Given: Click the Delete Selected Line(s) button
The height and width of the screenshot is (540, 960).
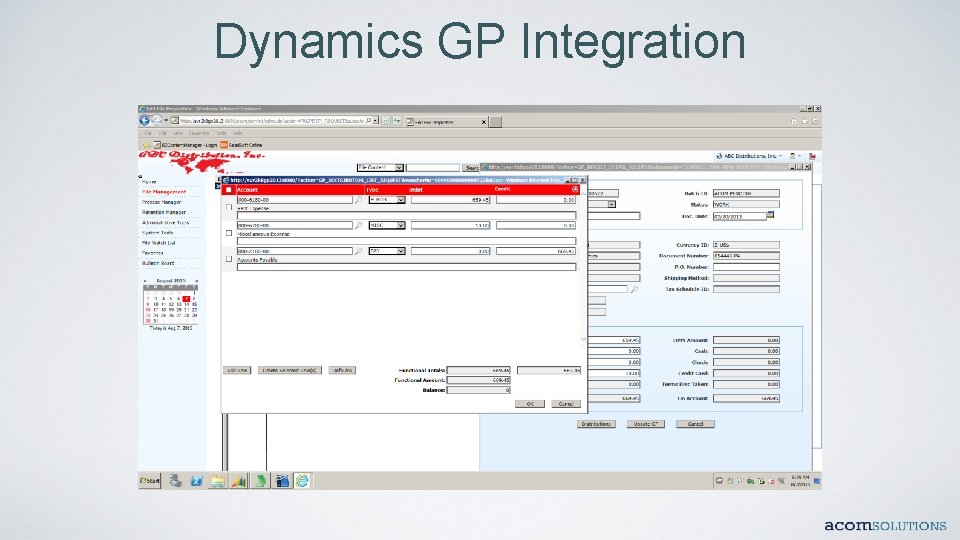Looking at the screenshot, I should tap(290, 370).
